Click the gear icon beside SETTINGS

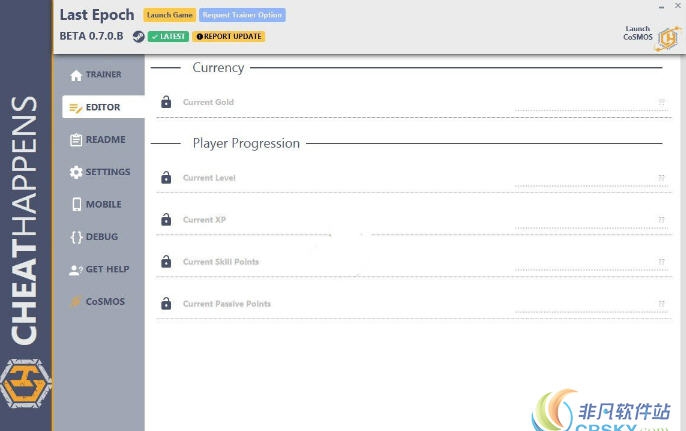click(x=76, y=172)
